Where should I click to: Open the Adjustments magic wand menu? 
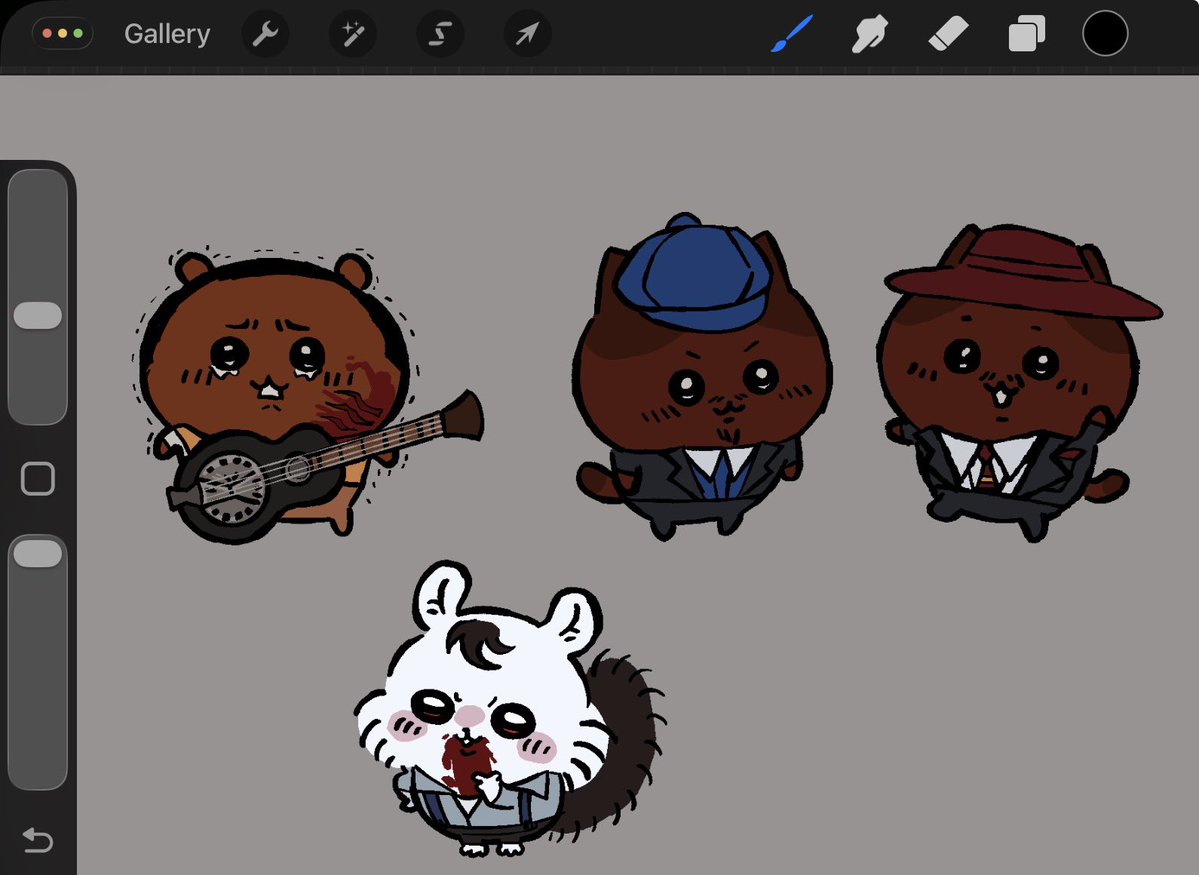pos(353,34)
